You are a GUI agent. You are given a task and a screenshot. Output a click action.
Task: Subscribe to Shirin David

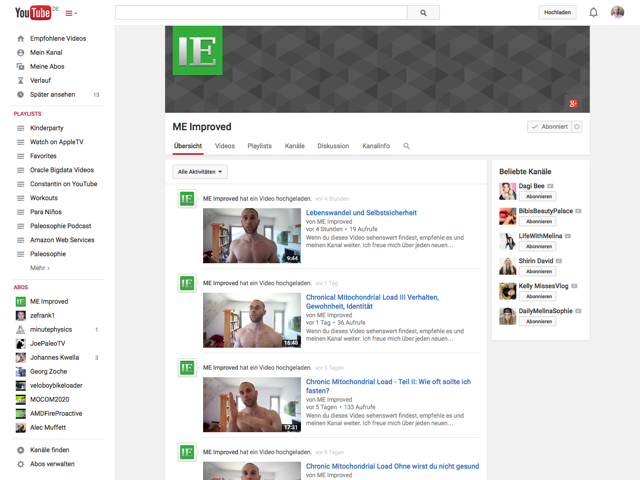[539, 271]
